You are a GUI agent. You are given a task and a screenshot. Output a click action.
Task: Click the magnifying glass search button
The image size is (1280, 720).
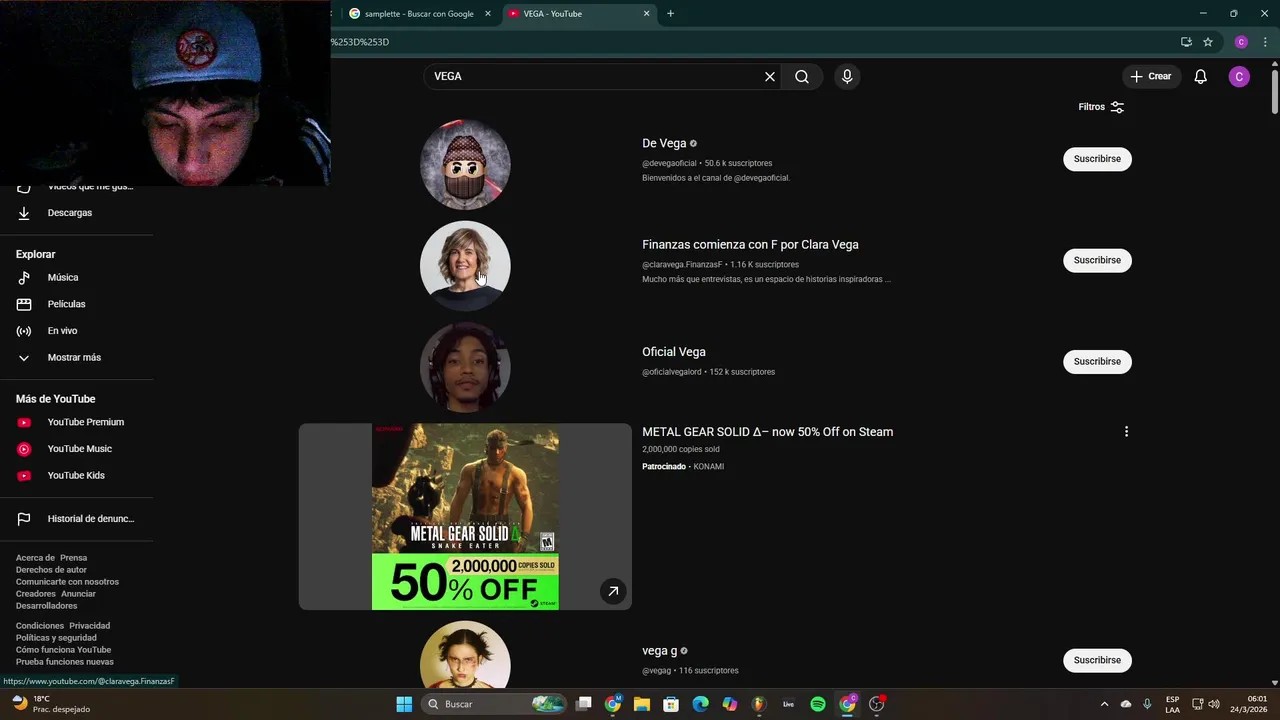point(802,76)
